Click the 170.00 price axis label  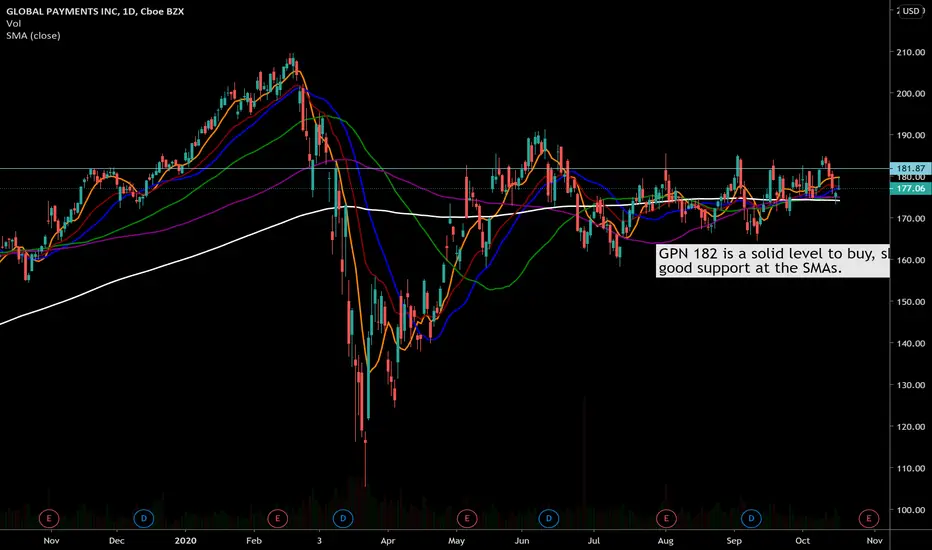coord(911,218)
